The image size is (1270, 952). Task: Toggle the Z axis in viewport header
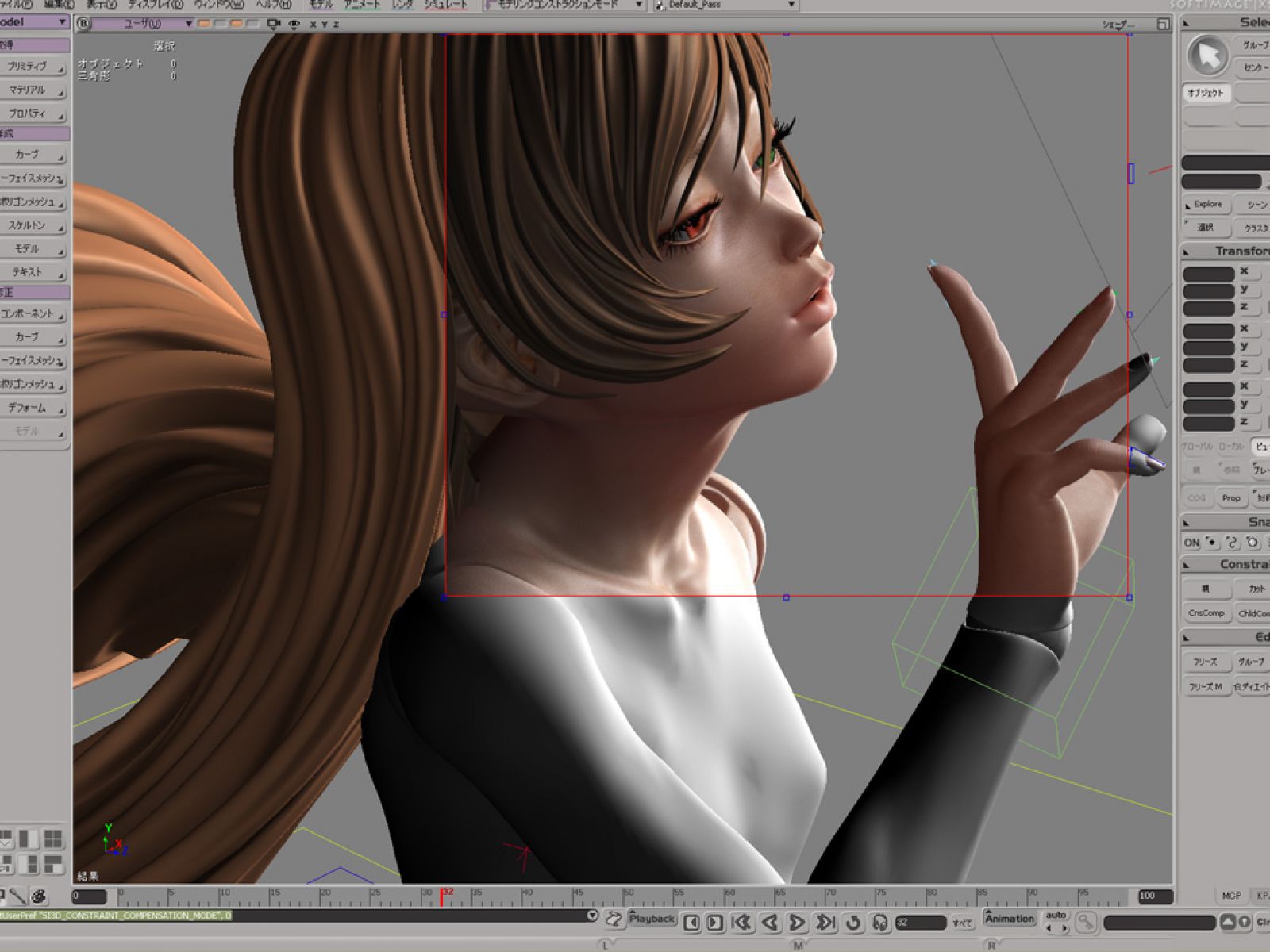[x=335, y=25]
